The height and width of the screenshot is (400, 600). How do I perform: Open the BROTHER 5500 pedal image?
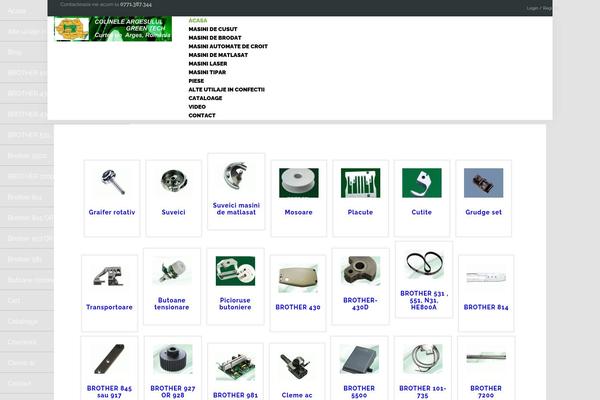tap(359, 359)
